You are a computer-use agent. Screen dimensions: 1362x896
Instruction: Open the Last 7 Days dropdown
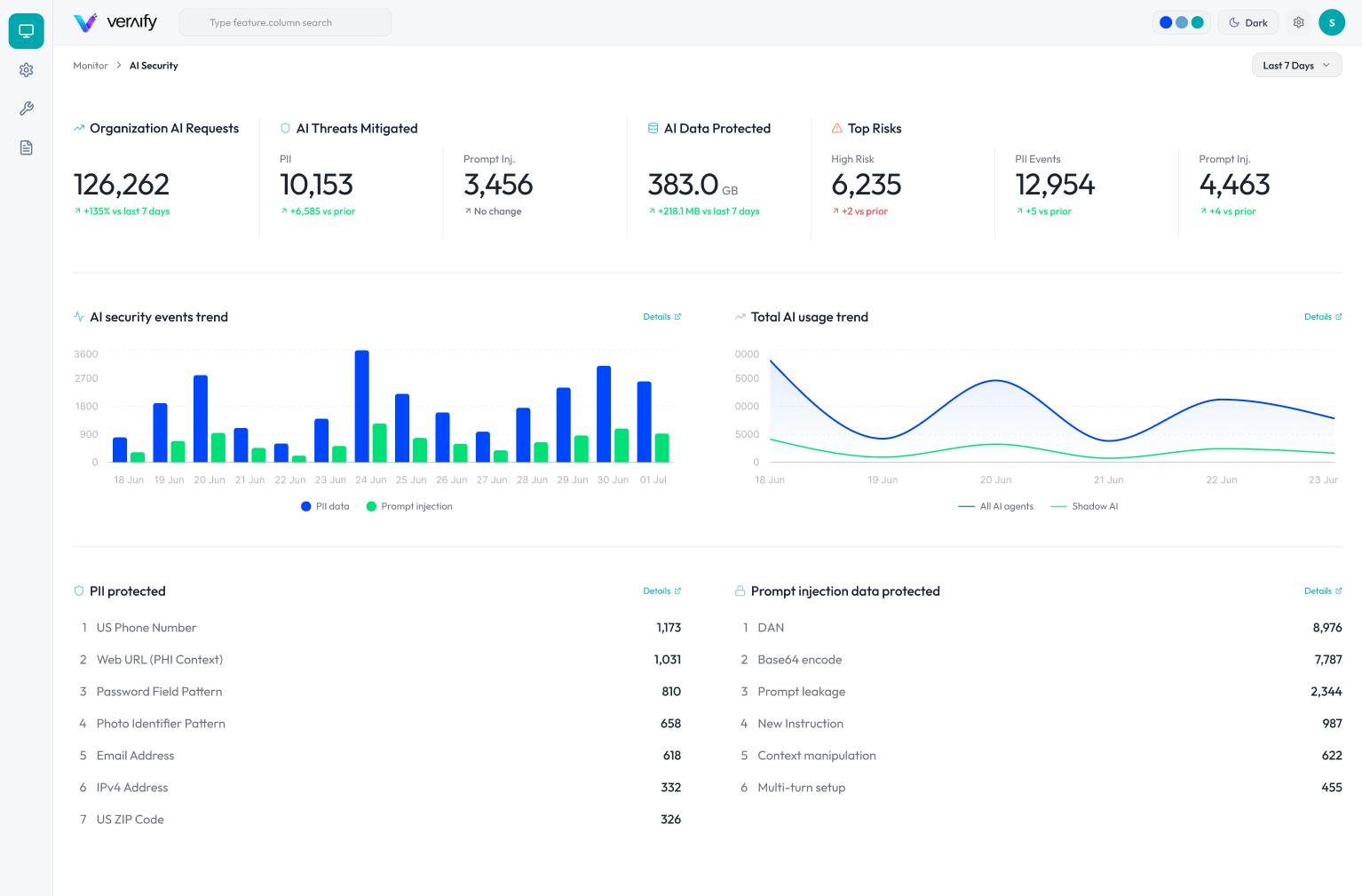pyautogui.click(x=1296, y=65)
